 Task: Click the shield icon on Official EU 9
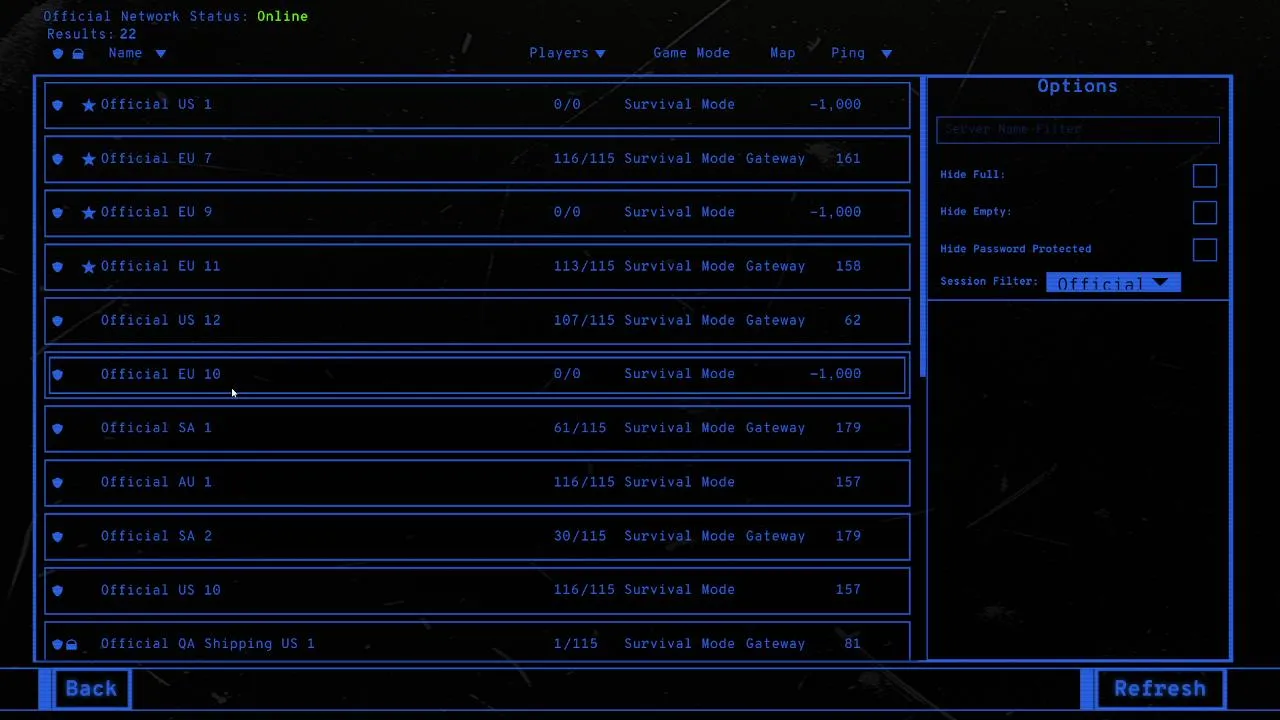click(57, 213)
